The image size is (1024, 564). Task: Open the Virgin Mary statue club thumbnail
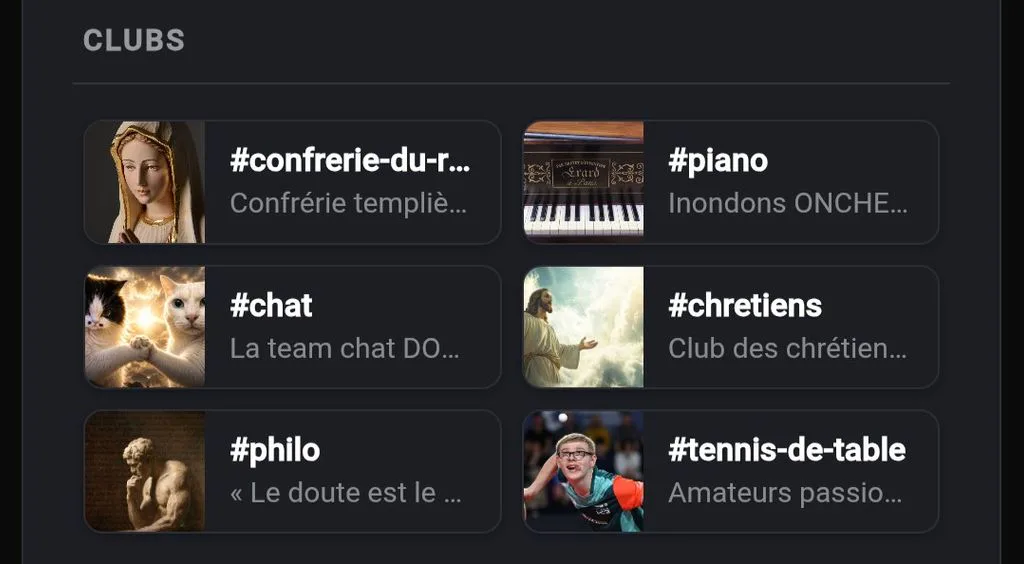[x=145, y=182]
